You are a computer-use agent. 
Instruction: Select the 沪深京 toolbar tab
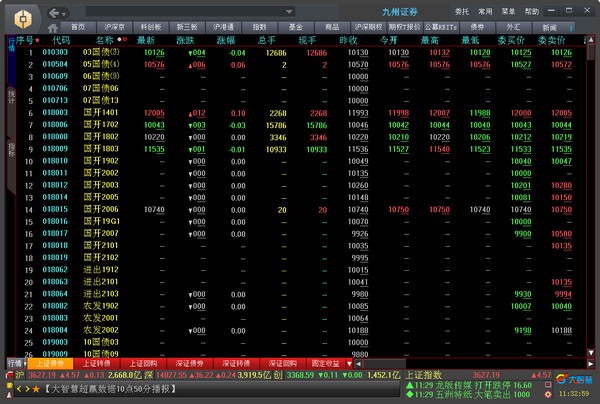tap(114, 27)
